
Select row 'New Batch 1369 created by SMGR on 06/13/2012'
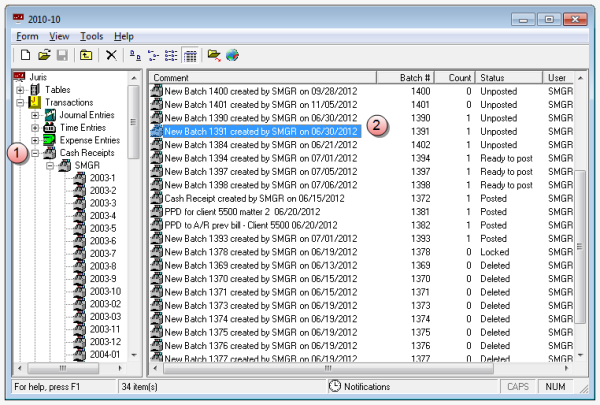point(261,265)
